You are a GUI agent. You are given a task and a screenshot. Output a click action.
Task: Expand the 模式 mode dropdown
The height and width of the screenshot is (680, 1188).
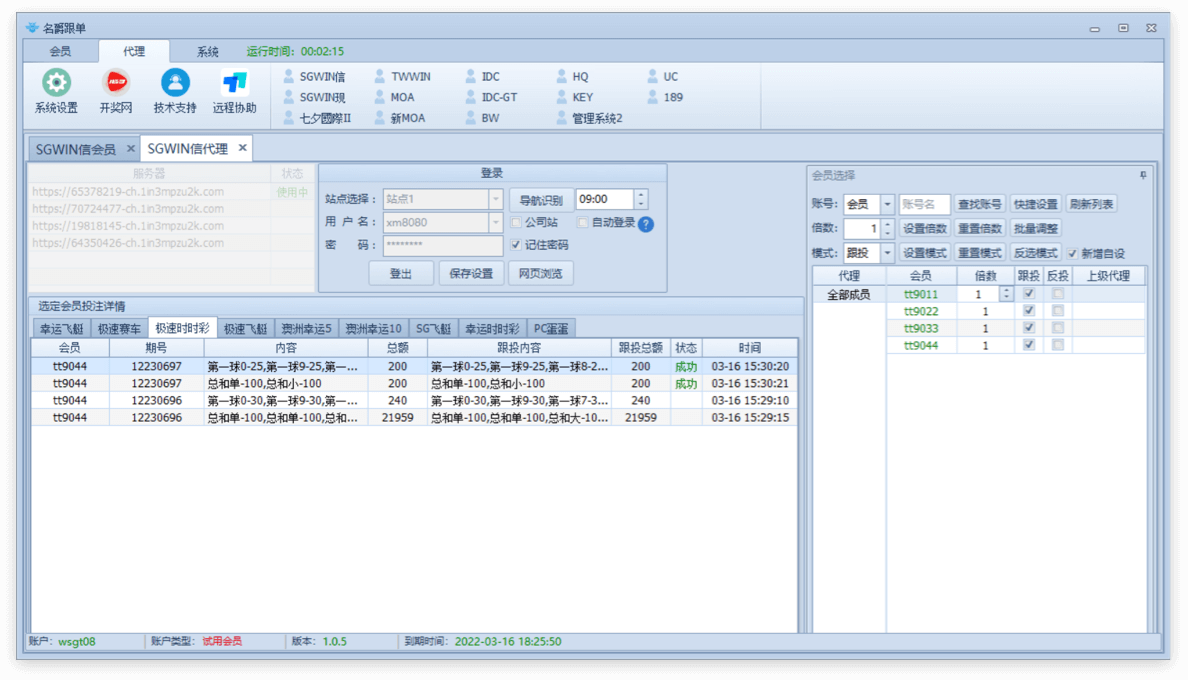[x=887, y=253]
